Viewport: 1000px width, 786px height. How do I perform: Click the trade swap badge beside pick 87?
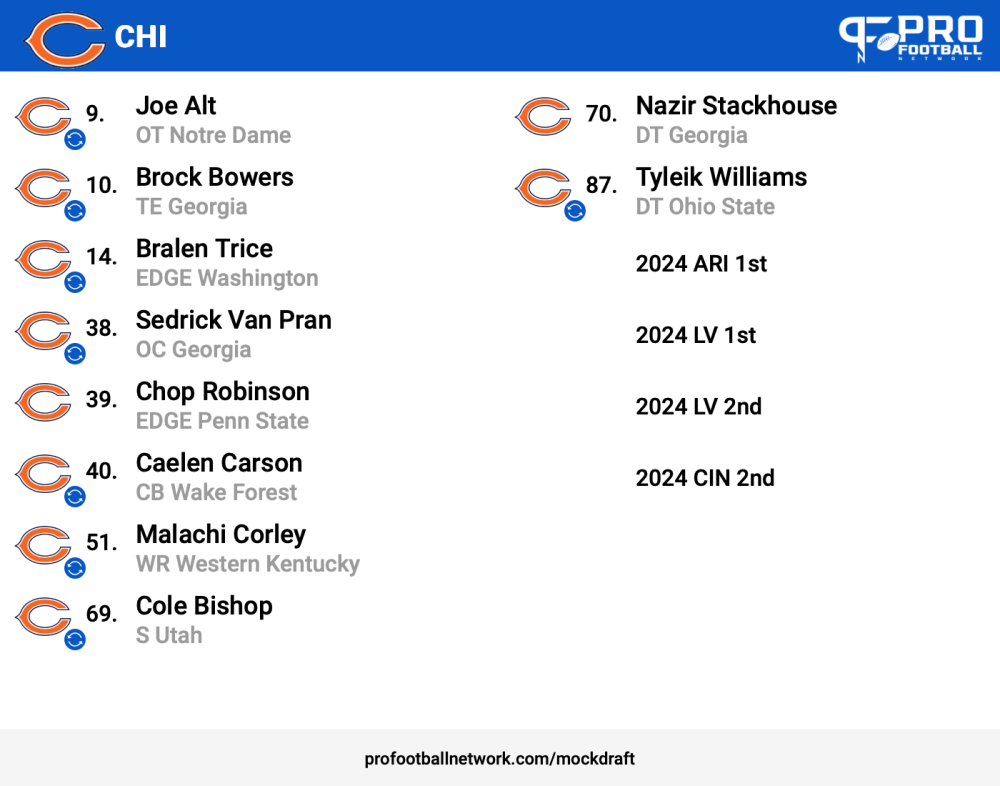pyautogui.click(x=575, y=211)
